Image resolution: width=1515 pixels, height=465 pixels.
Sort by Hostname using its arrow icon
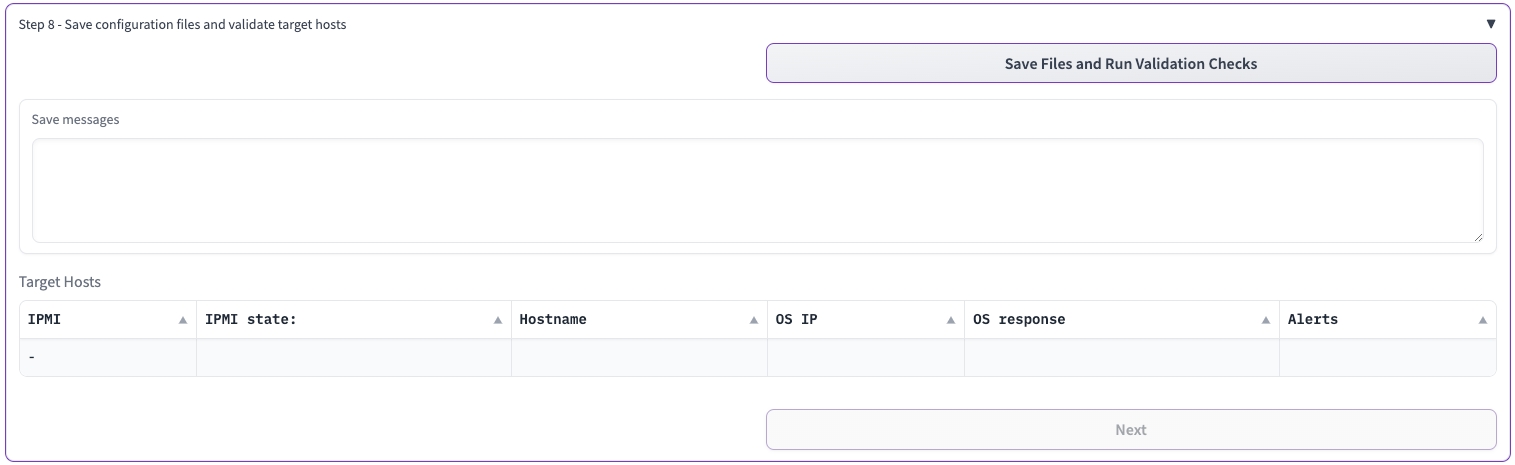(x=753, y=320)
